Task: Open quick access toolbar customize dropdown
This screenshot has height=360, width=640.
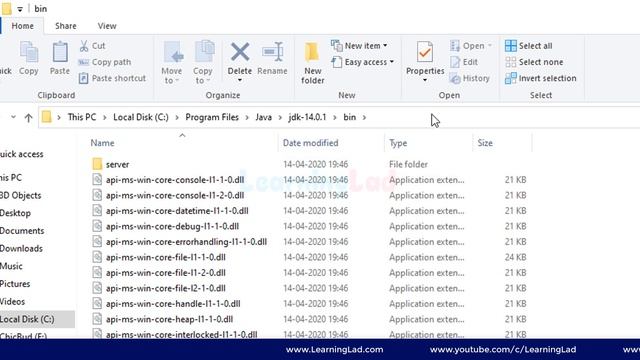Action: [20, 9]
